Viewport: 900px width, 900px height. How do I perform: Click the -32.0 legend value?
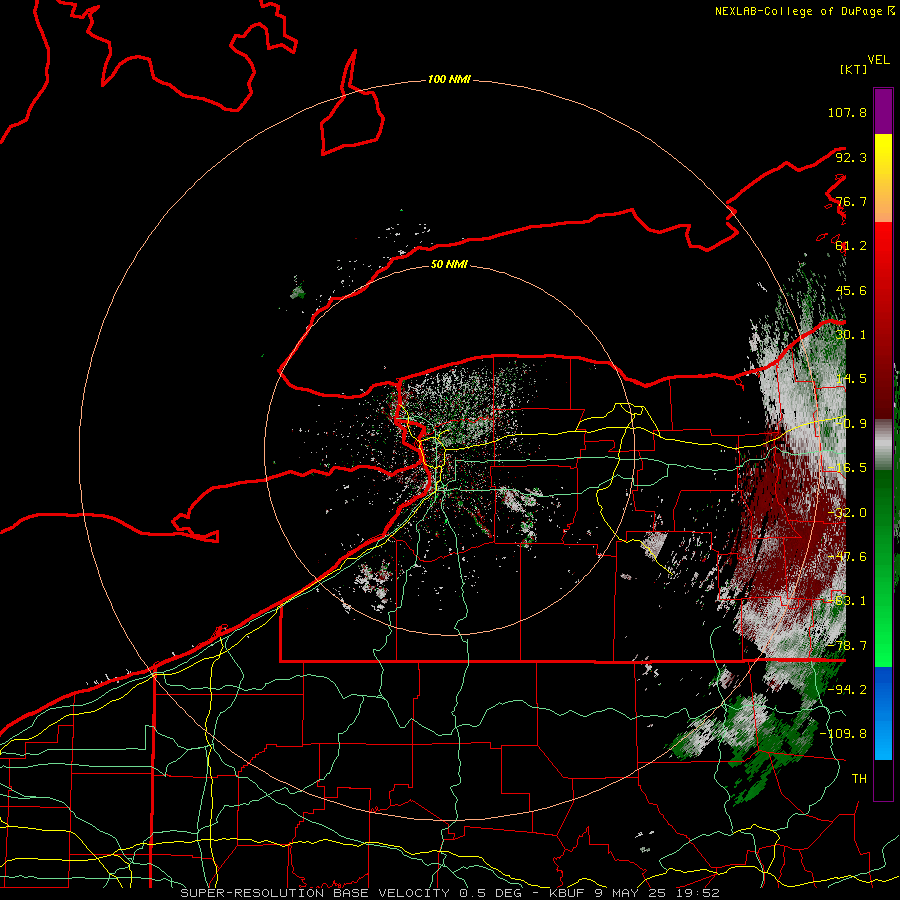[x=847, y=513]
